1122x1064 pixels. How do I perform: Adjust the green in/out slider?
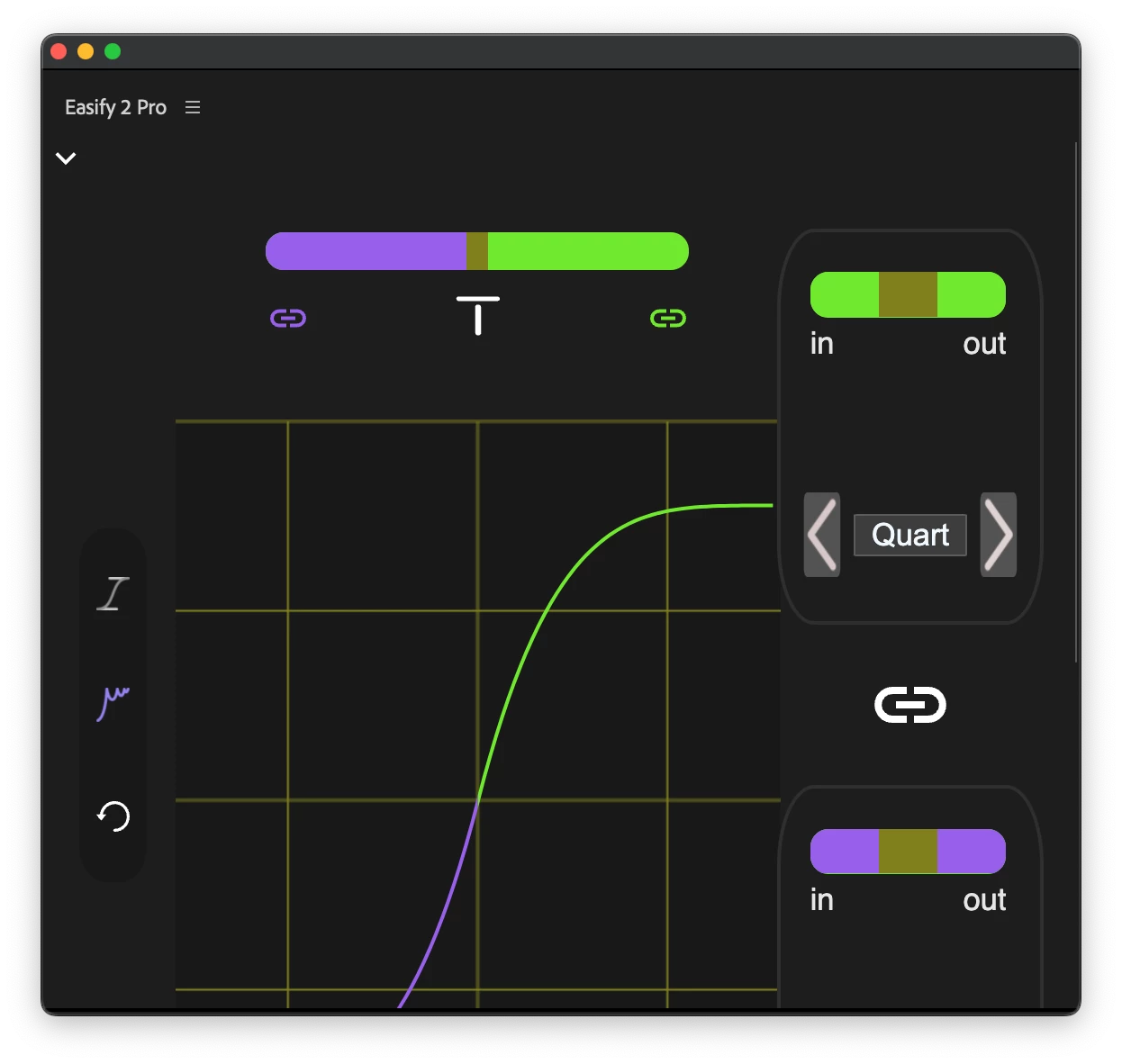coord(908,294)
